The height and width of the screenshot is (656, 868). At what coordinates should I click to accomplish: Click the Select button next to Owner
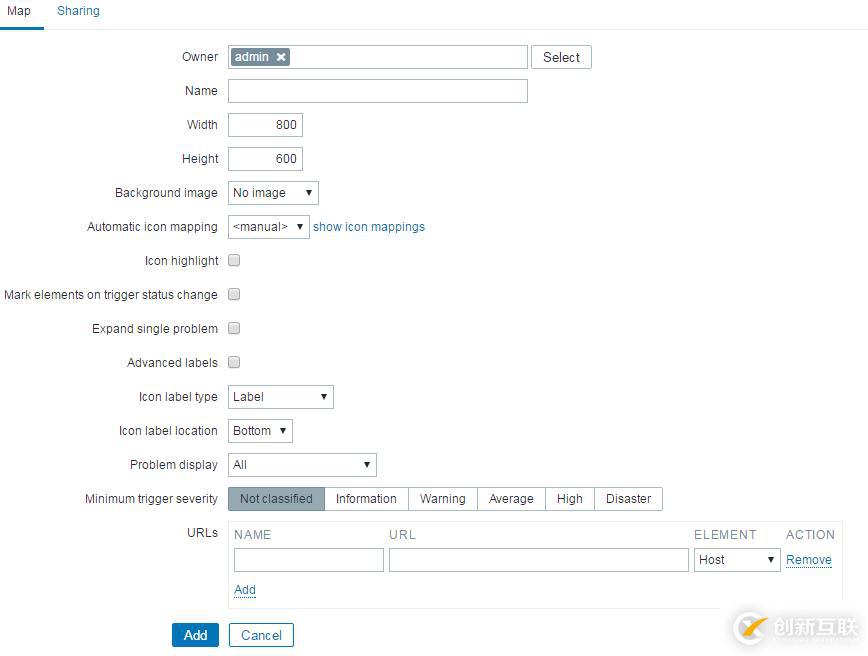[x=561, y=57]
